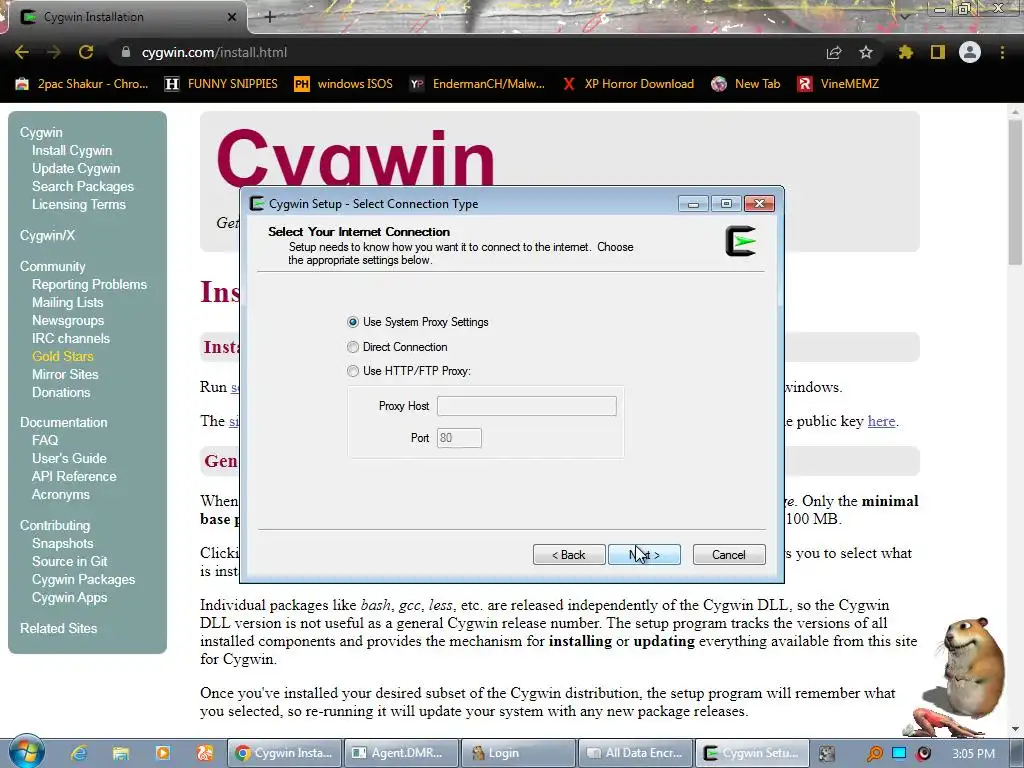
Task: Visit the Cygwin/X sidebar link
Action: point(47,235)
